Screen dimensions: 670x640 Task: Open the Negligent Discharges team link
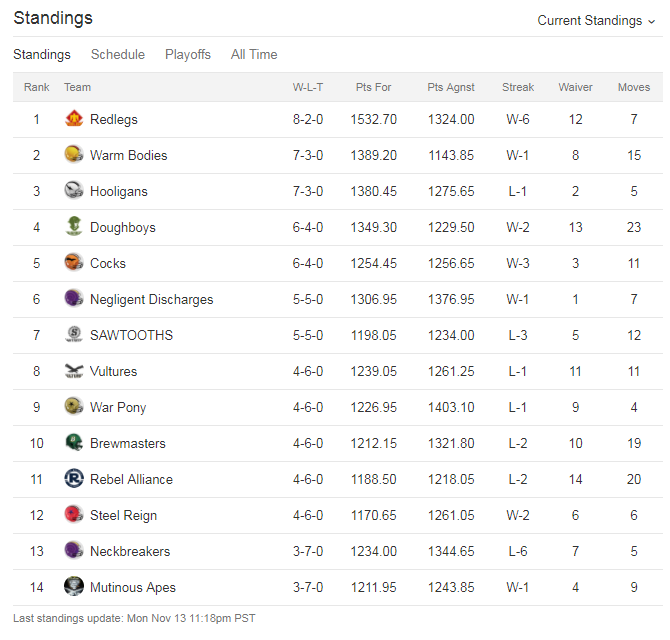[x=152, y=299]
